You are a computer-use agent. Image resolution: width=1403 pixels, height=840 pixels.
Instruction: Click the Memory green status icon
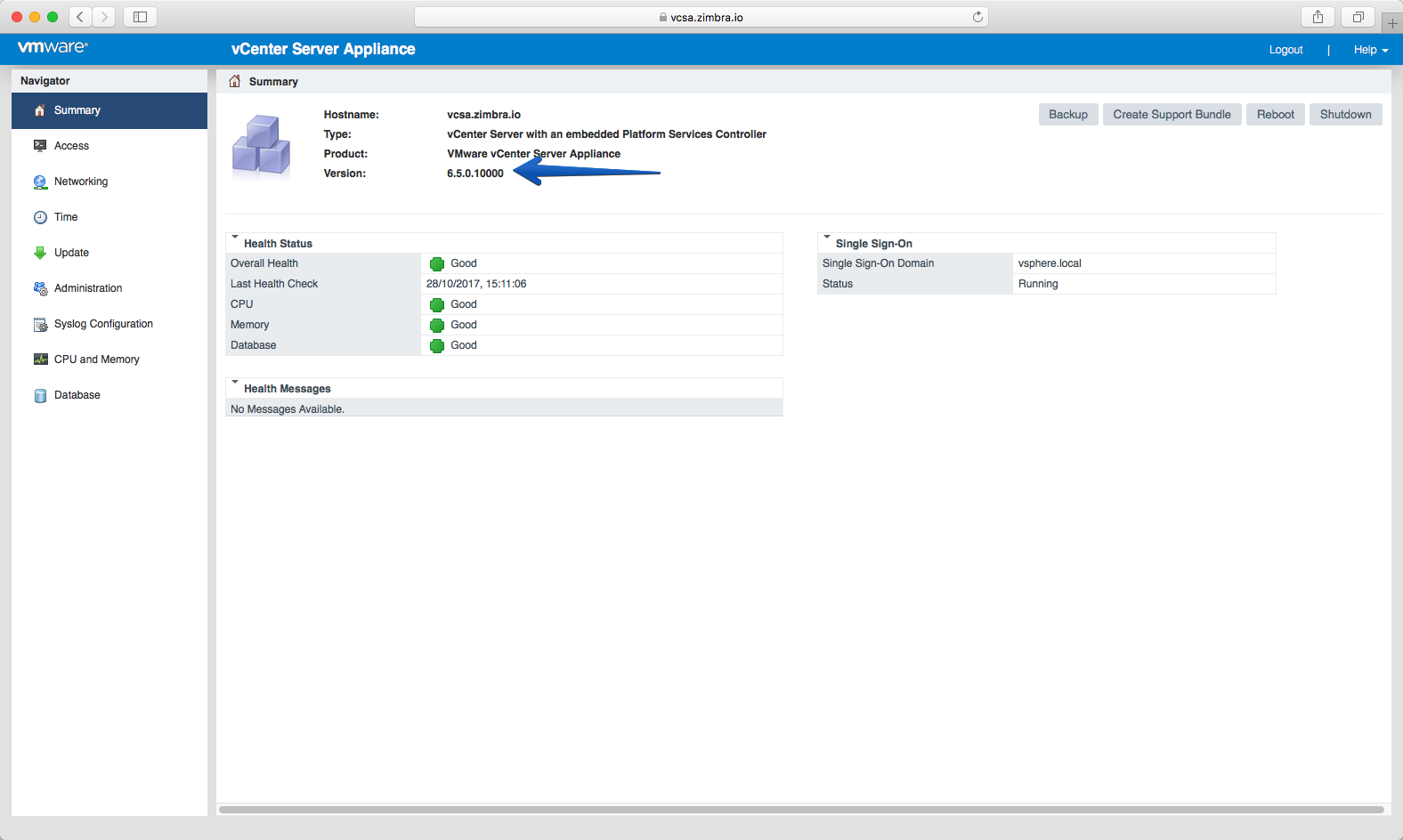pos(437,325)
